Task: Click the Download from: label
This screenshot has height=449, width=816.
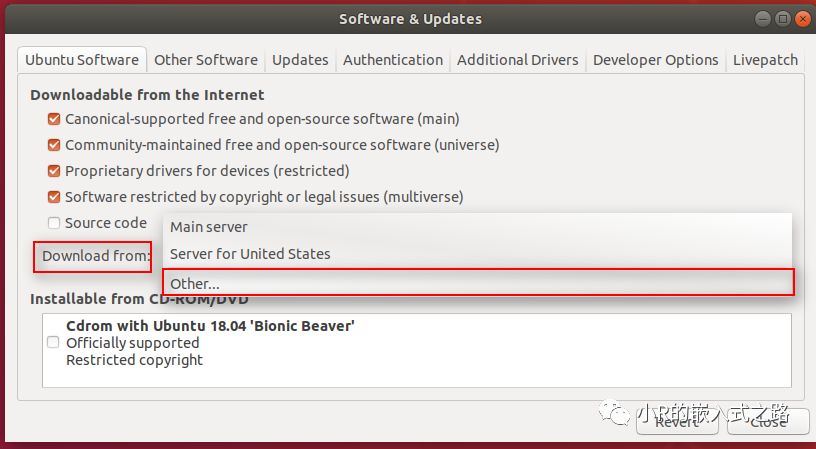Action: point(95,256)
